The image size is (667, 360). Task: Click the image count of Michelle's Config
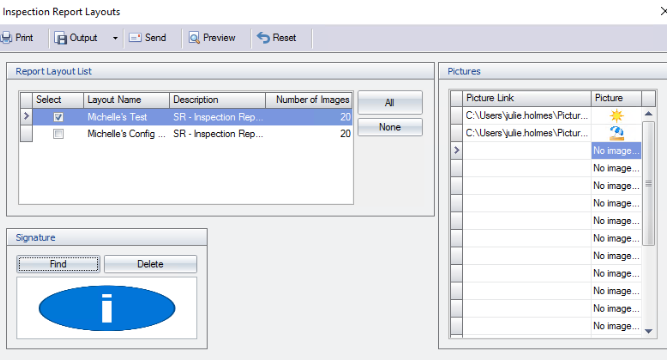point(345,134)
